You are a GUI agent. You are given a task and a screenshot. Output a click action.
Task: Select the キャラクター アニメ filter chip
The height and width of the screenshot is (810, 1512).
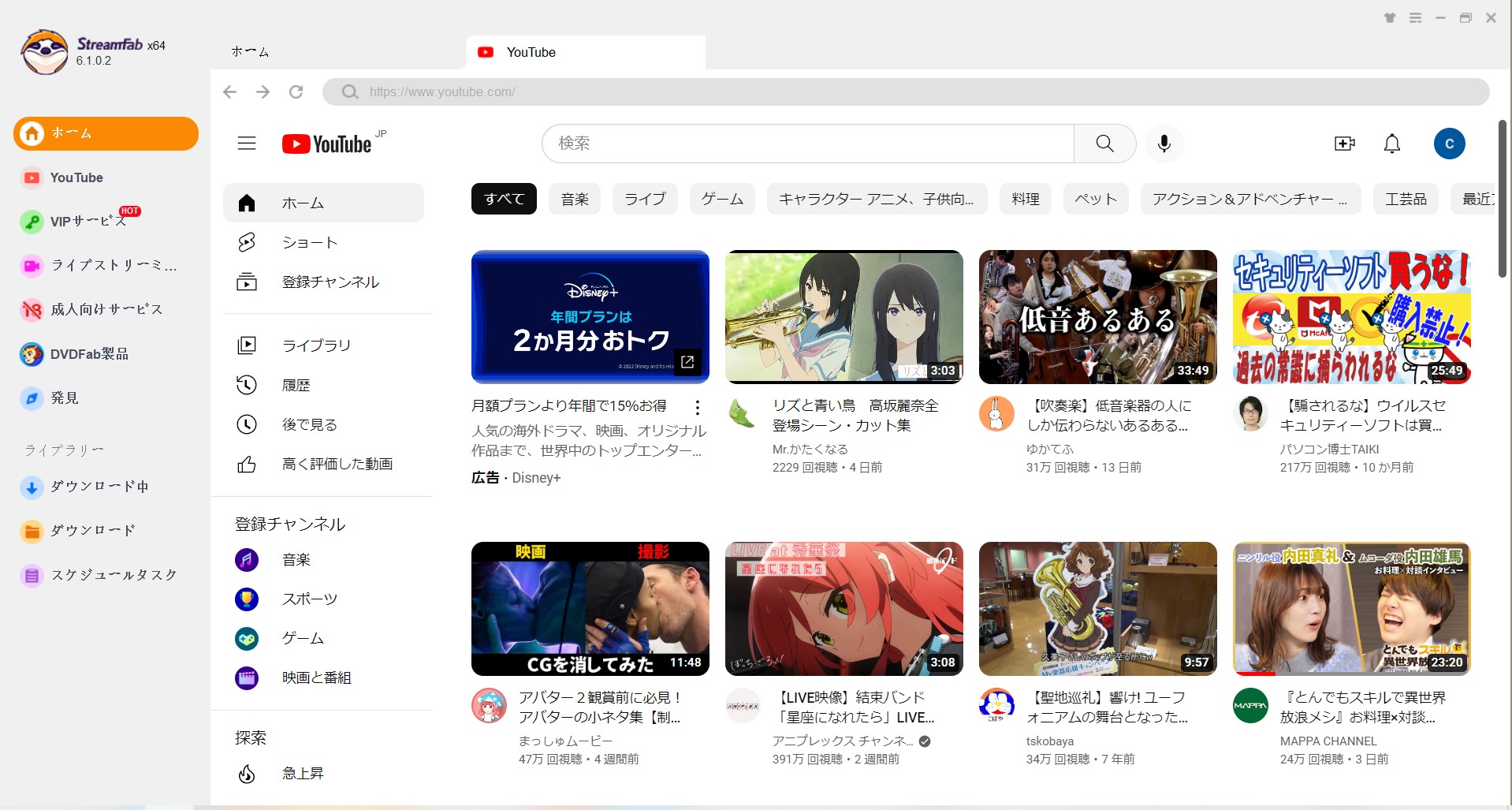click(877, 199)
